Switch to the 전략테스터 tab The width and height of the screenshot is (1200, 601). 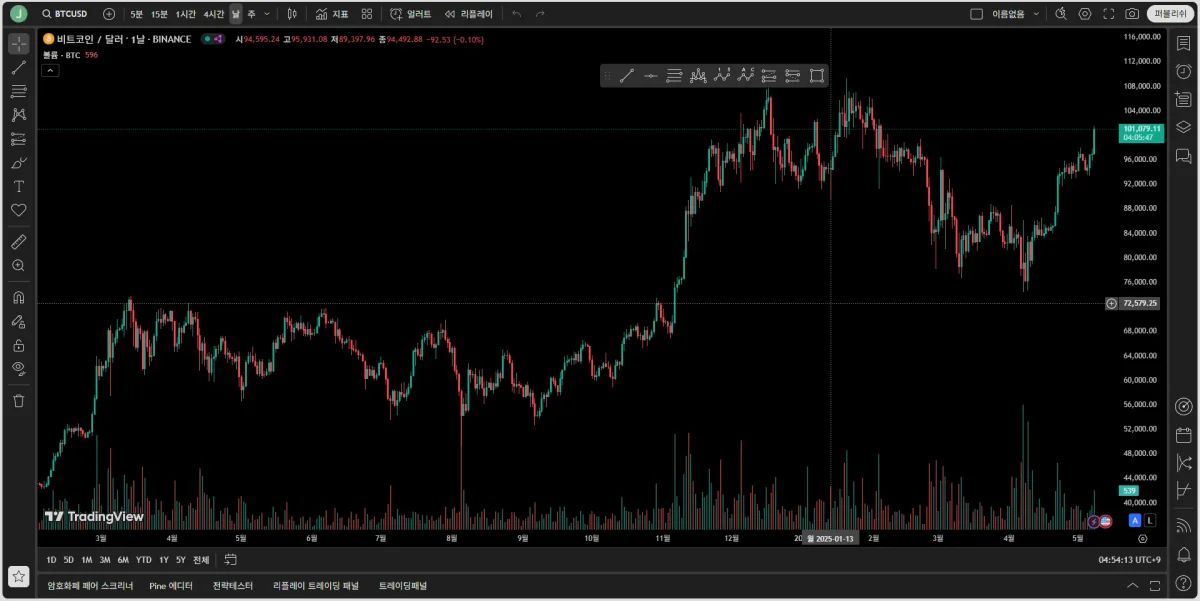(233, 586)
